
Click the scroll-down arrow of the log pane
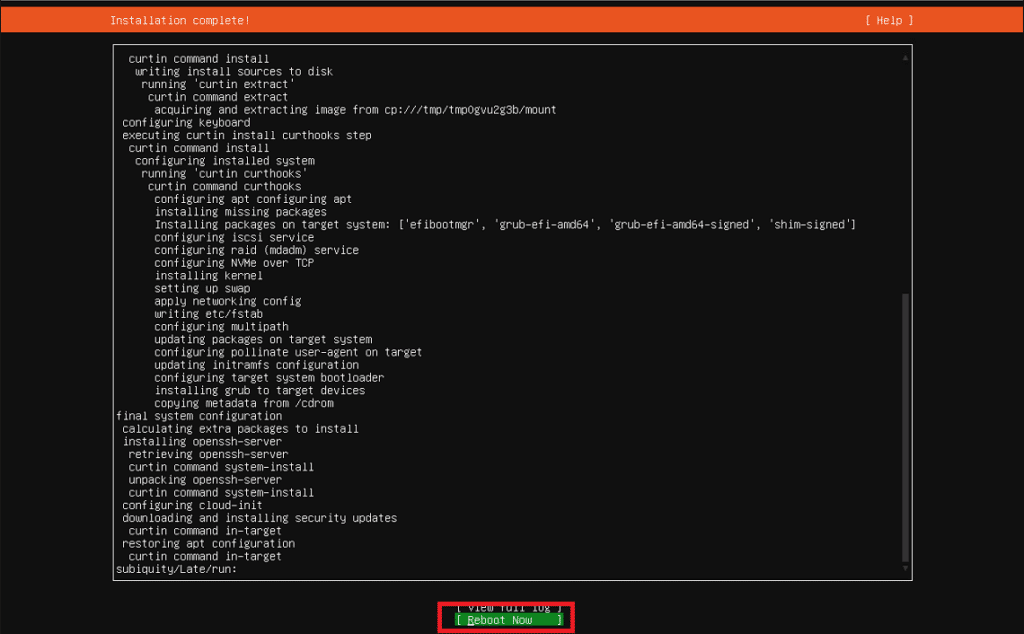point(905,569)
